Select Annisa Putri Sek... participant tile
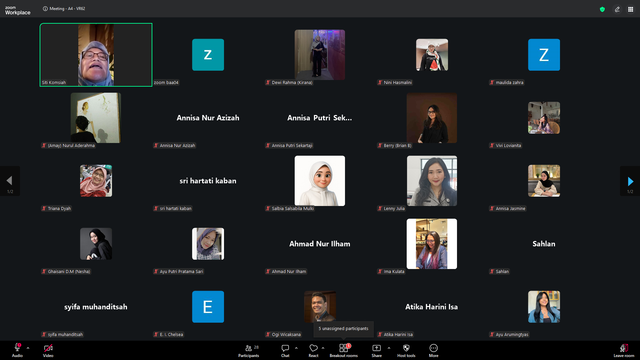Screen dimensions: 640x360 [320, 118]
